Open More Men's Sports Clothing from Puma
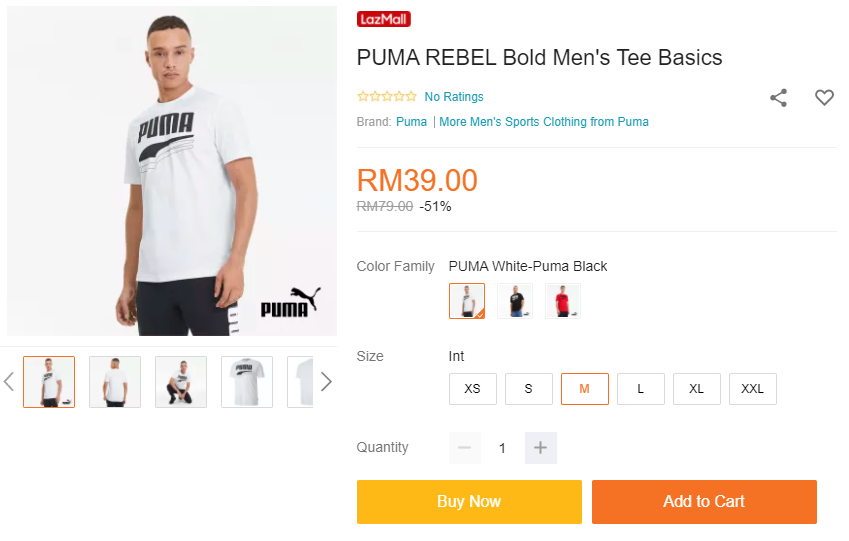Image resolution: width=849 pixels, height=541 pixels. 544,122
